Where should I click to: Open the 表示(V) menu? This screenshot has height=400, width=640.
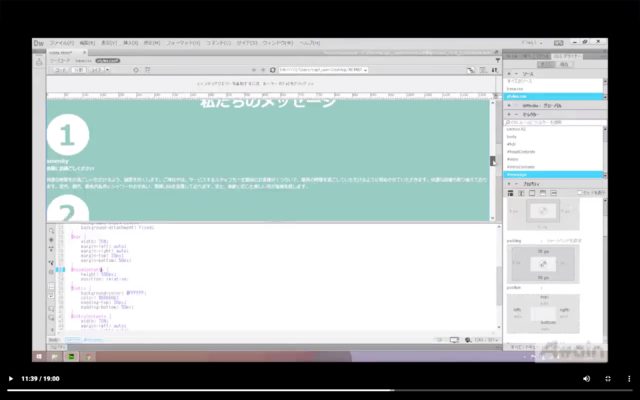click(x=109, y=43)
